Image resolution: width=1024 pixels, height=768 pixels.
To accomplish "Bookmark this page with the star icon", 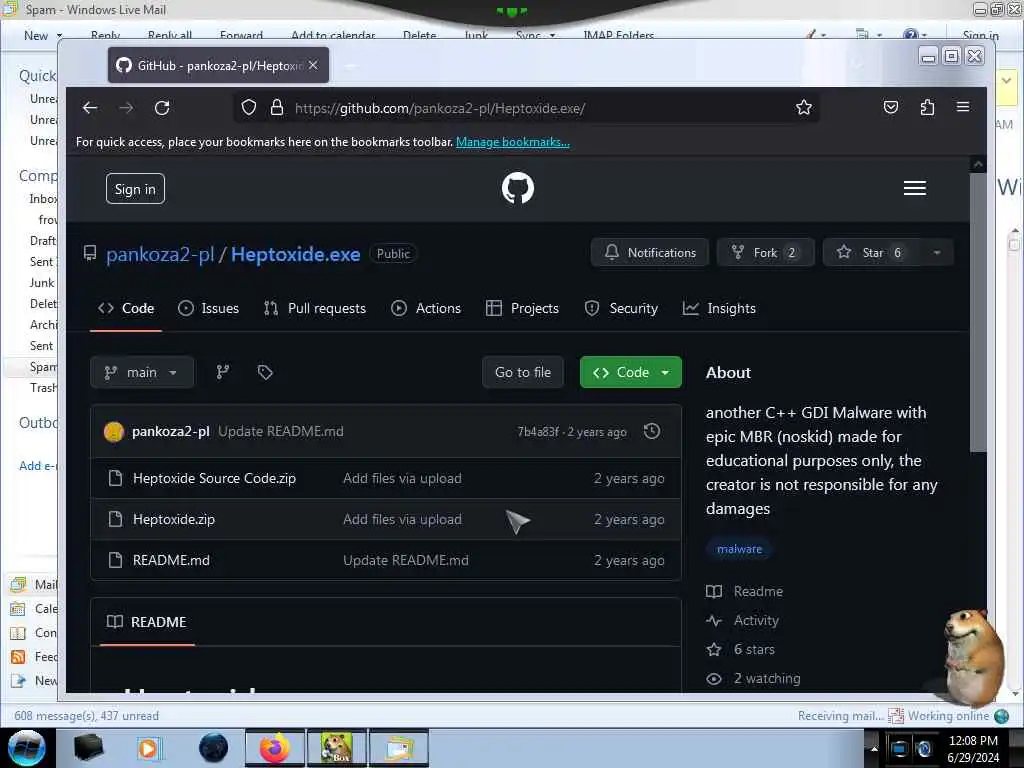I will tap(804, 108).
